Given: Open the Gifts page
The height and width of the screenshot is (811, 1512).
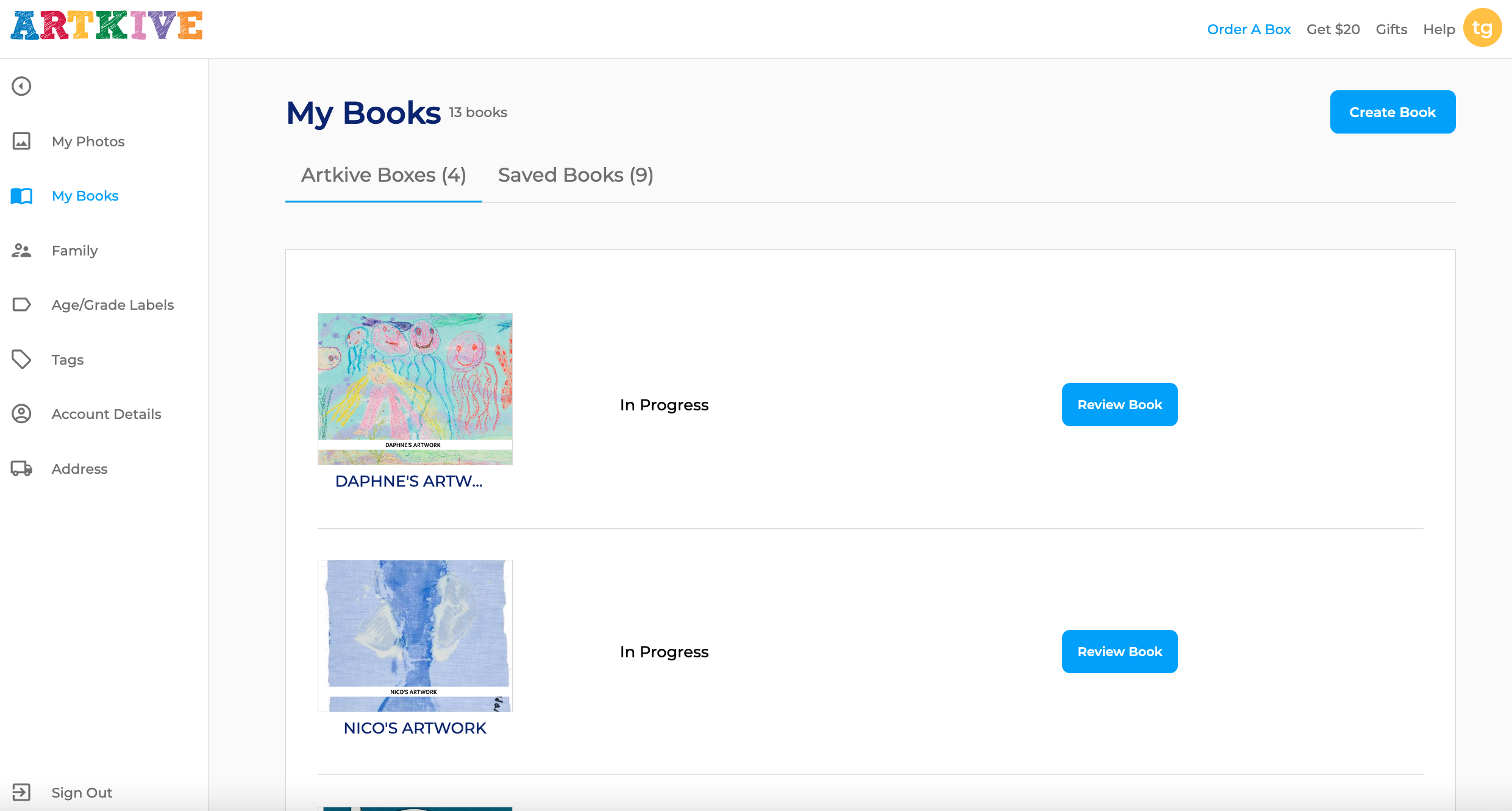Looking at the screenshot, I should point(1391,29).
